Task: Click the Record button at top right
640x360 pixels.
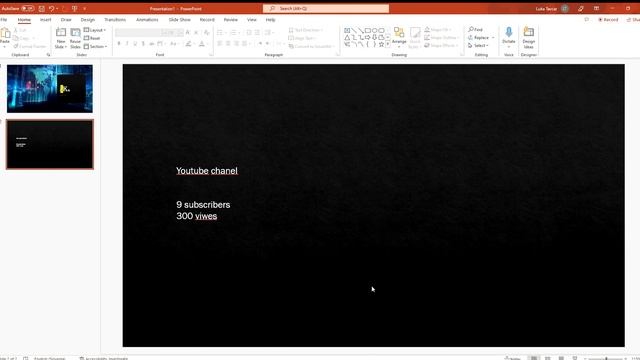Action: pyautogui.click(x=608, y=20)
